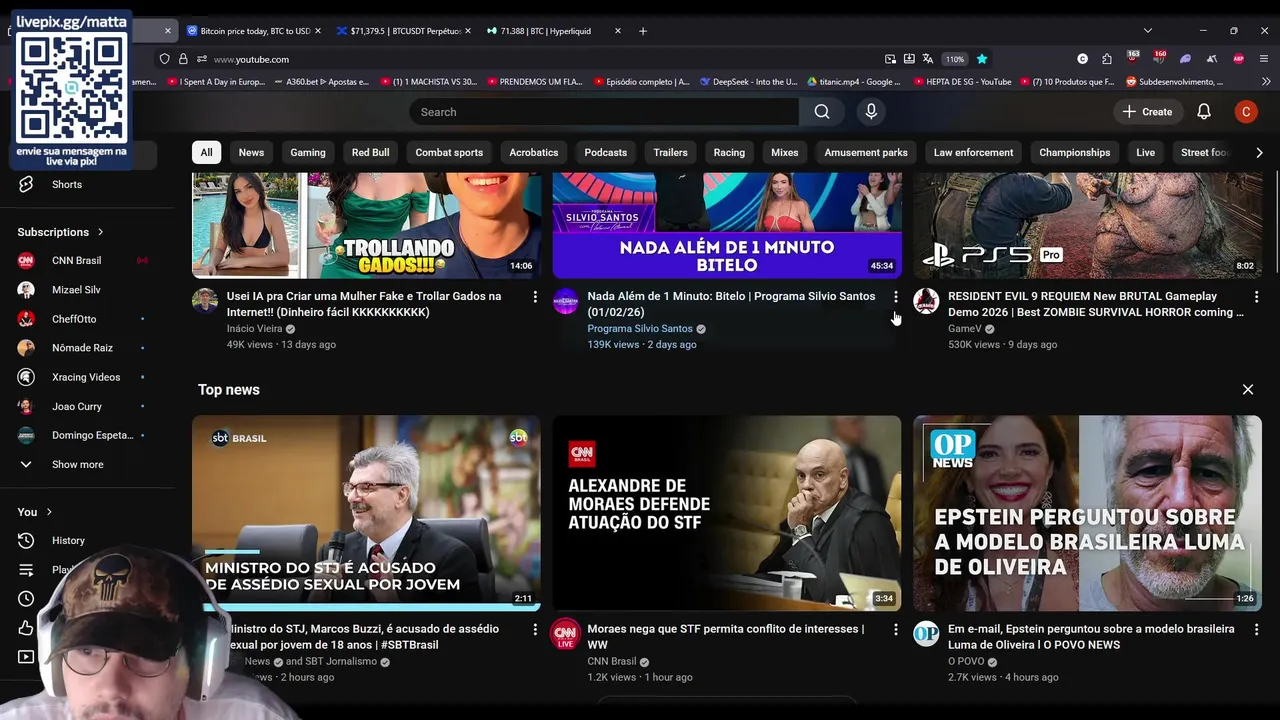Open YouTube notifications bell
1280x720 pixels.
(x=1204, y=112)
